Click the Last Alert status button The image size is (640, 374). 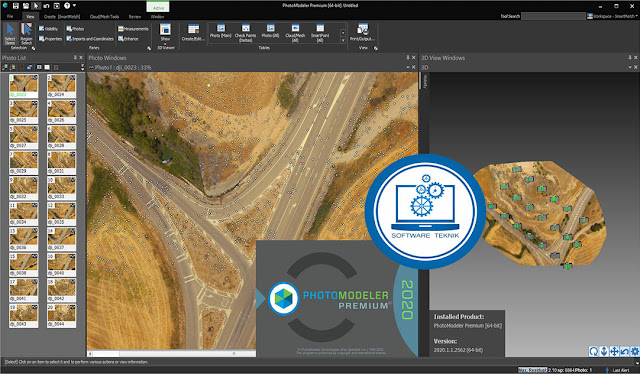coord(620,370)
